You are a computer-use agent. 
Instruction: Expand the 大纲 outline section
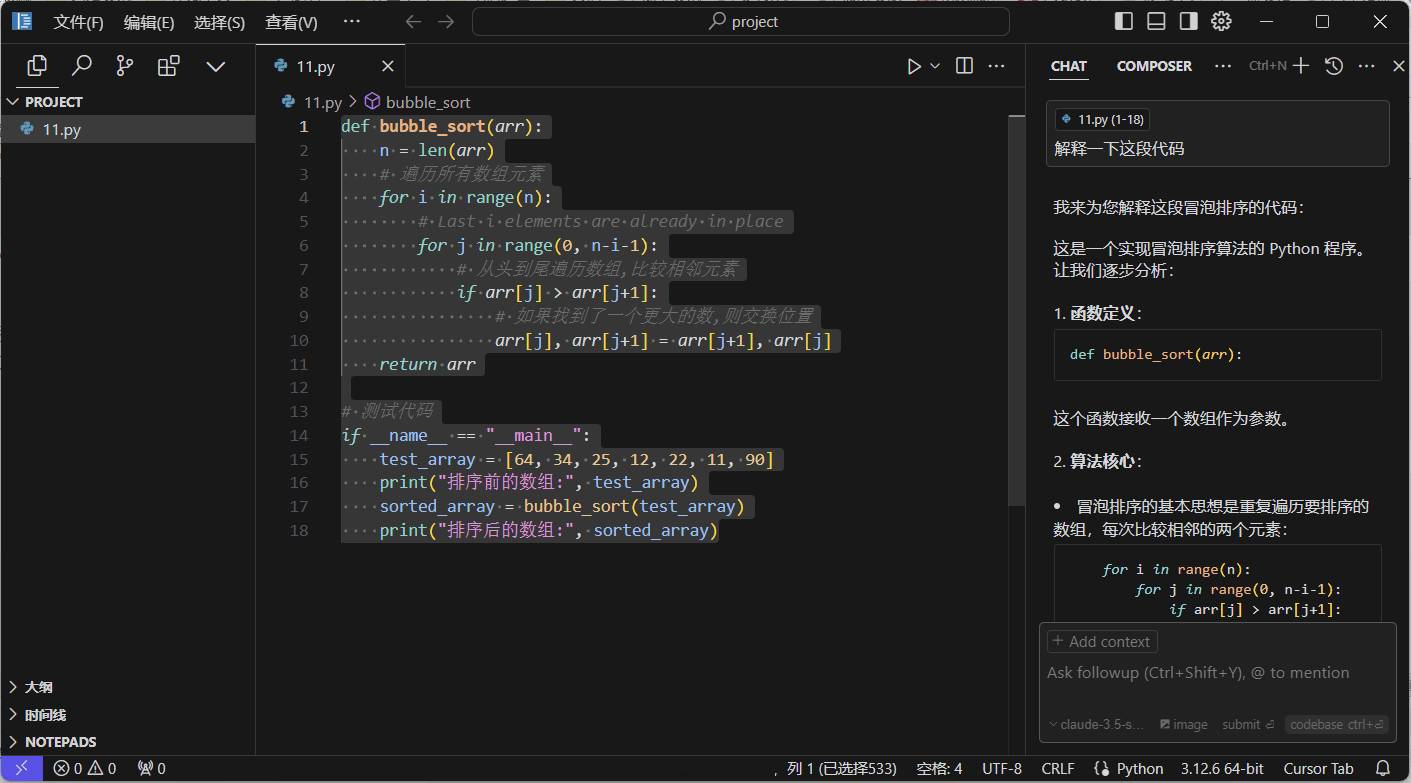tap(38, 687)
